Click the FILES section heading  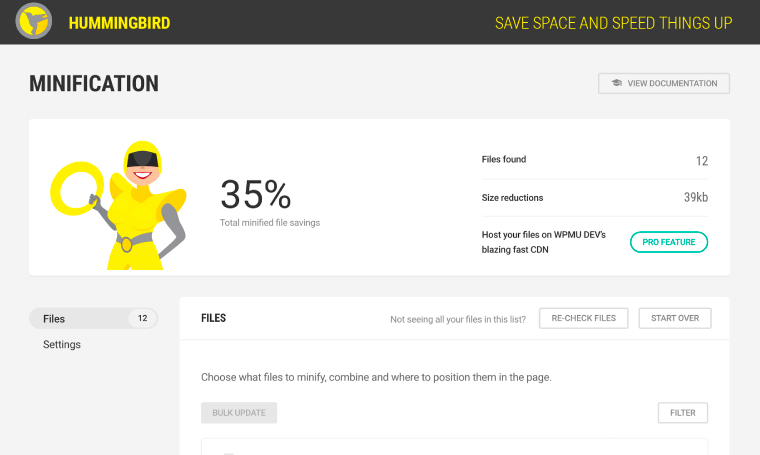click(213, 319)
